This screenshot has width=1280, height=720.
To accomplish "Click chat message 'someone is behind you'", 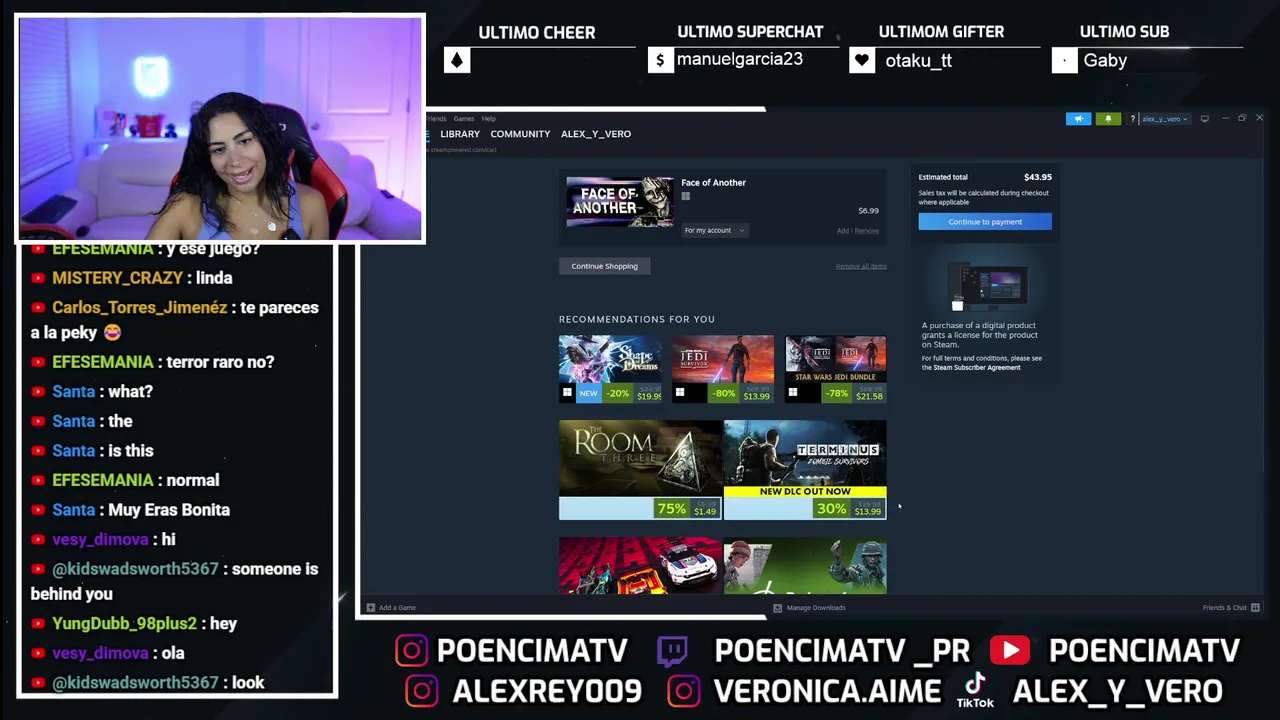I will tap(174, 581).
